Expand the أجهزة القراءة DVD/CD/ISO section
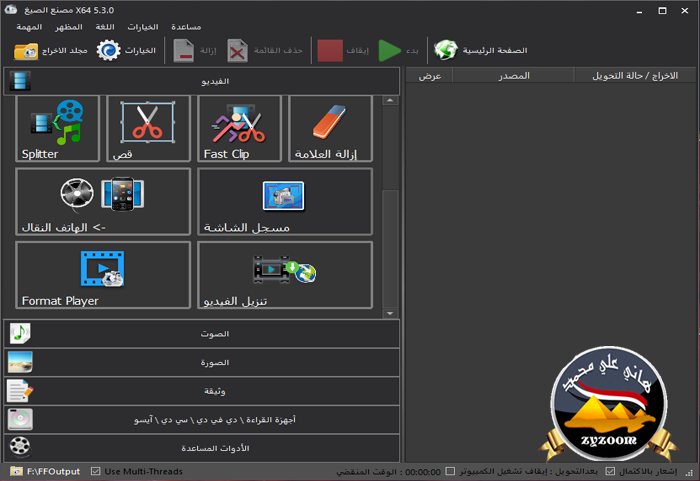The height and width of the screenshot is (481, 700). 202,419
